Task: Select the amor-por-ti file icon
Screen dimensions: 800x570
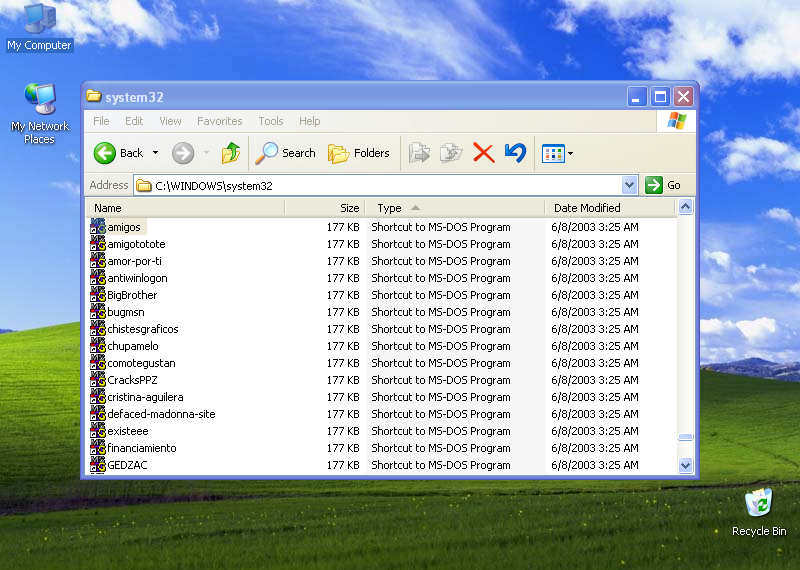Action: click(x=98, y=260)
